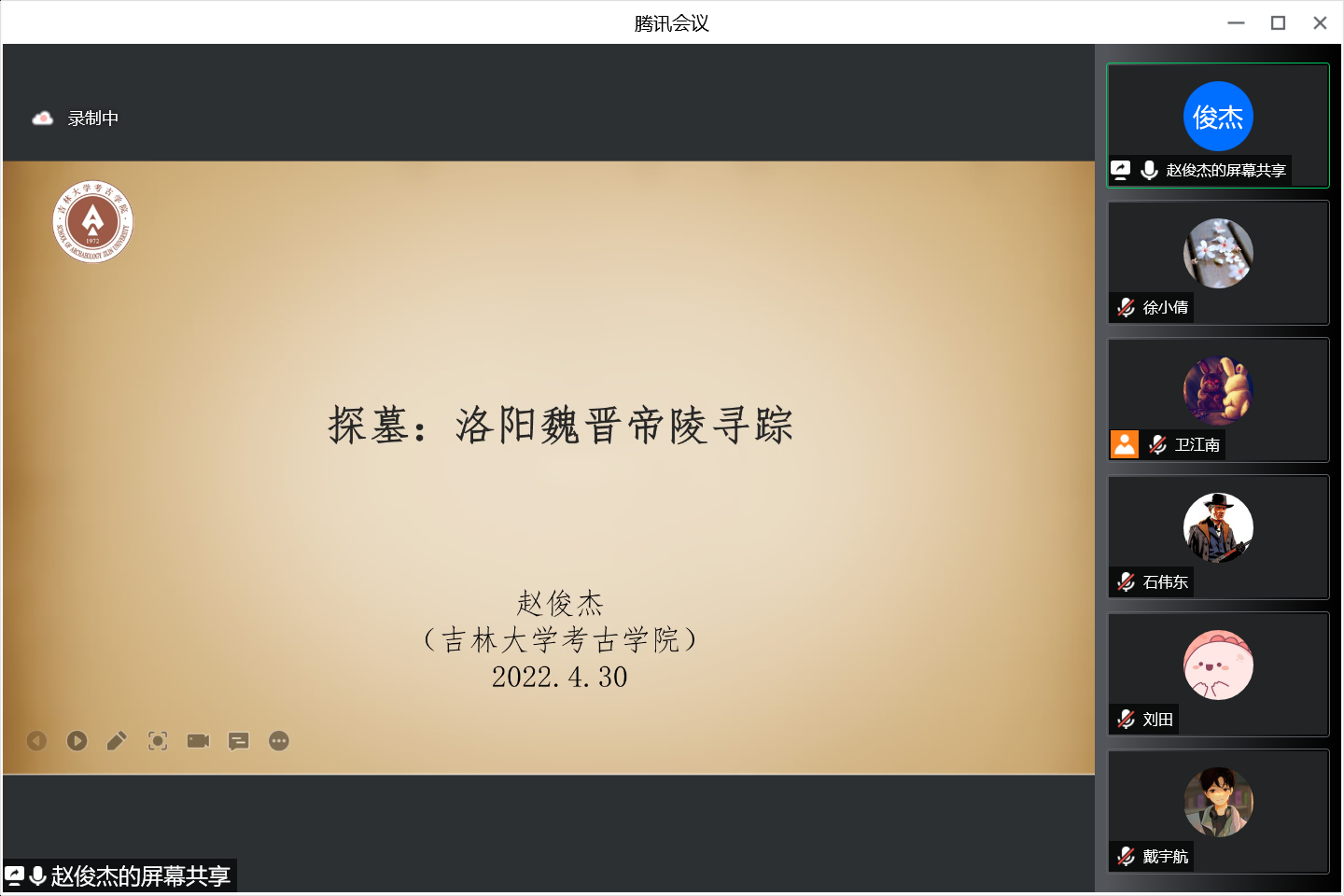The height and width of the screenshot is (896, 1344).
Task: Select 赵俊杰's screen share participant tile
Action: pyautogui.click(x=1217, y=125)
